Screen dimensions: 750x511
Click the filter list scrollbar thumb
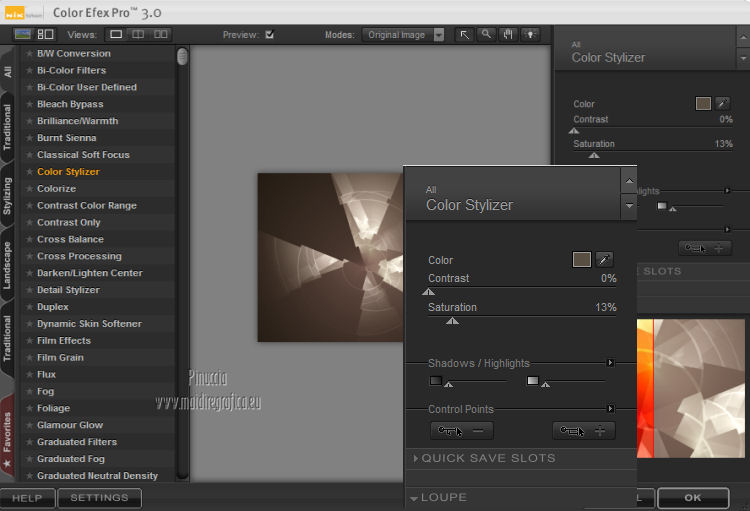pyautogui.click(x=182, y=56)
